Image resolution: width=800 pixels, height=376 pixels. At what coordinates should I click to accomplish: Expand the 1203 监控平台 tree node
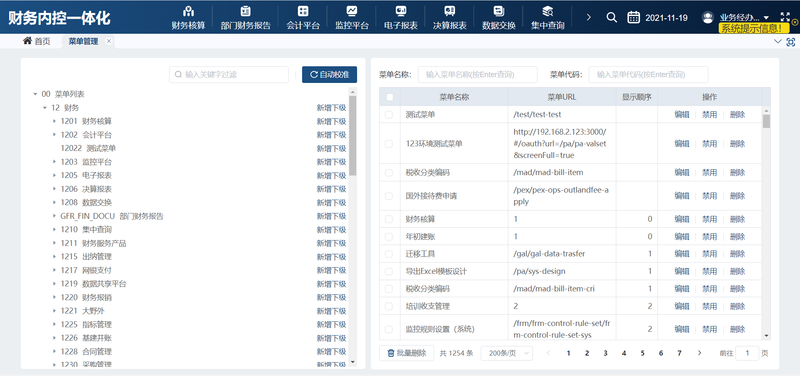pyautogui.click(x=54, y=162)
